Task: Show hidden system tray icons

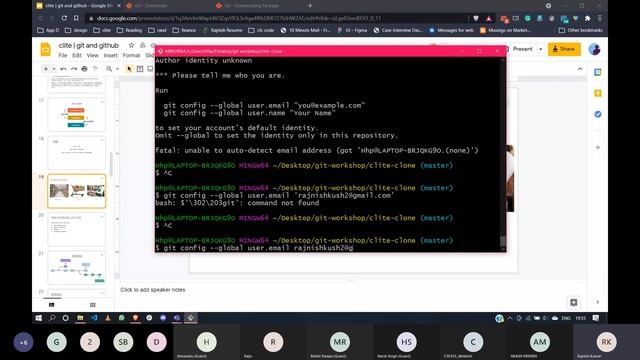Action: 509,318
